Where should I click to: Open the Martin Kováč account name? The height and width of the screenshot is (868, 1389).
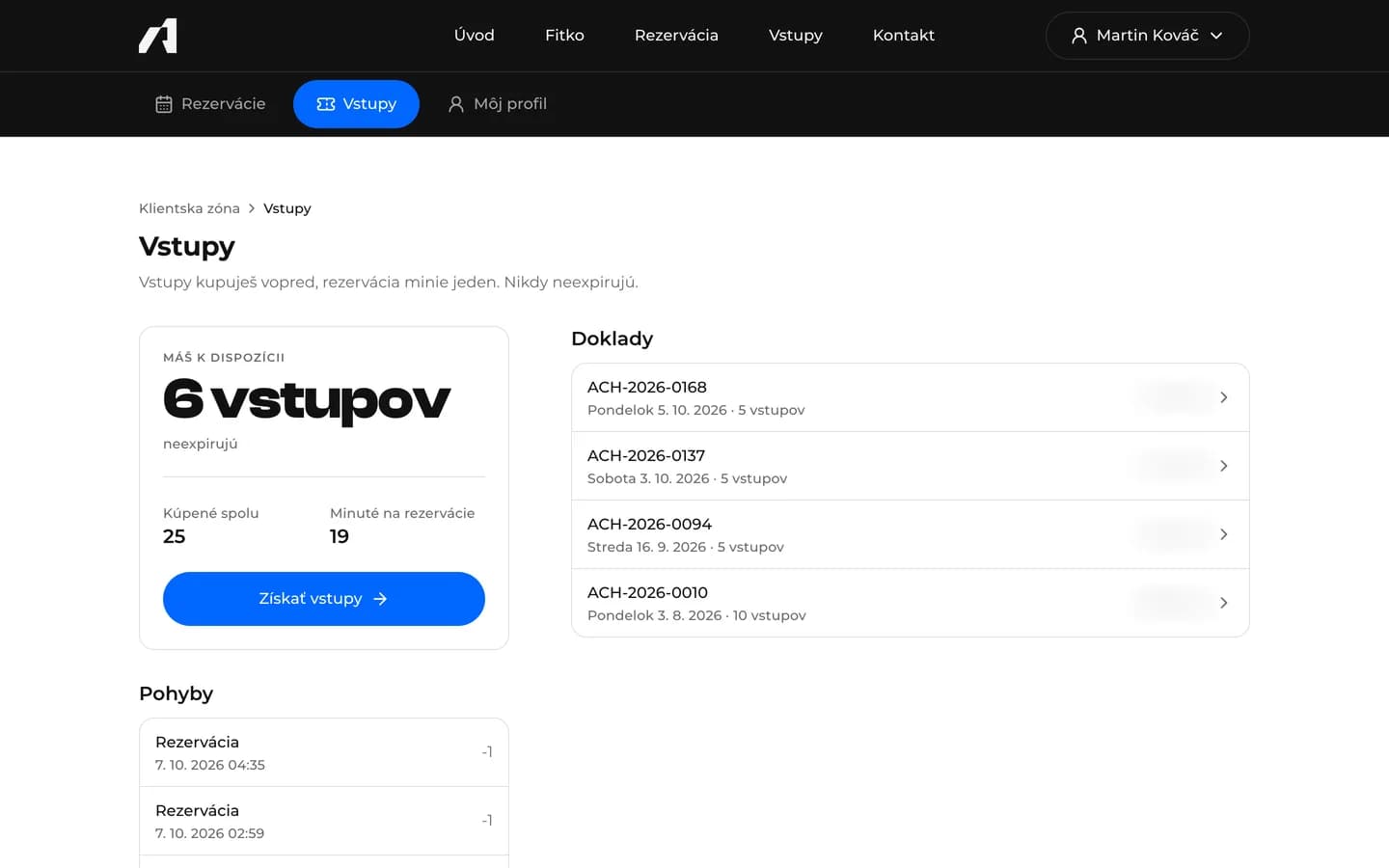[x=1147, y=36]
